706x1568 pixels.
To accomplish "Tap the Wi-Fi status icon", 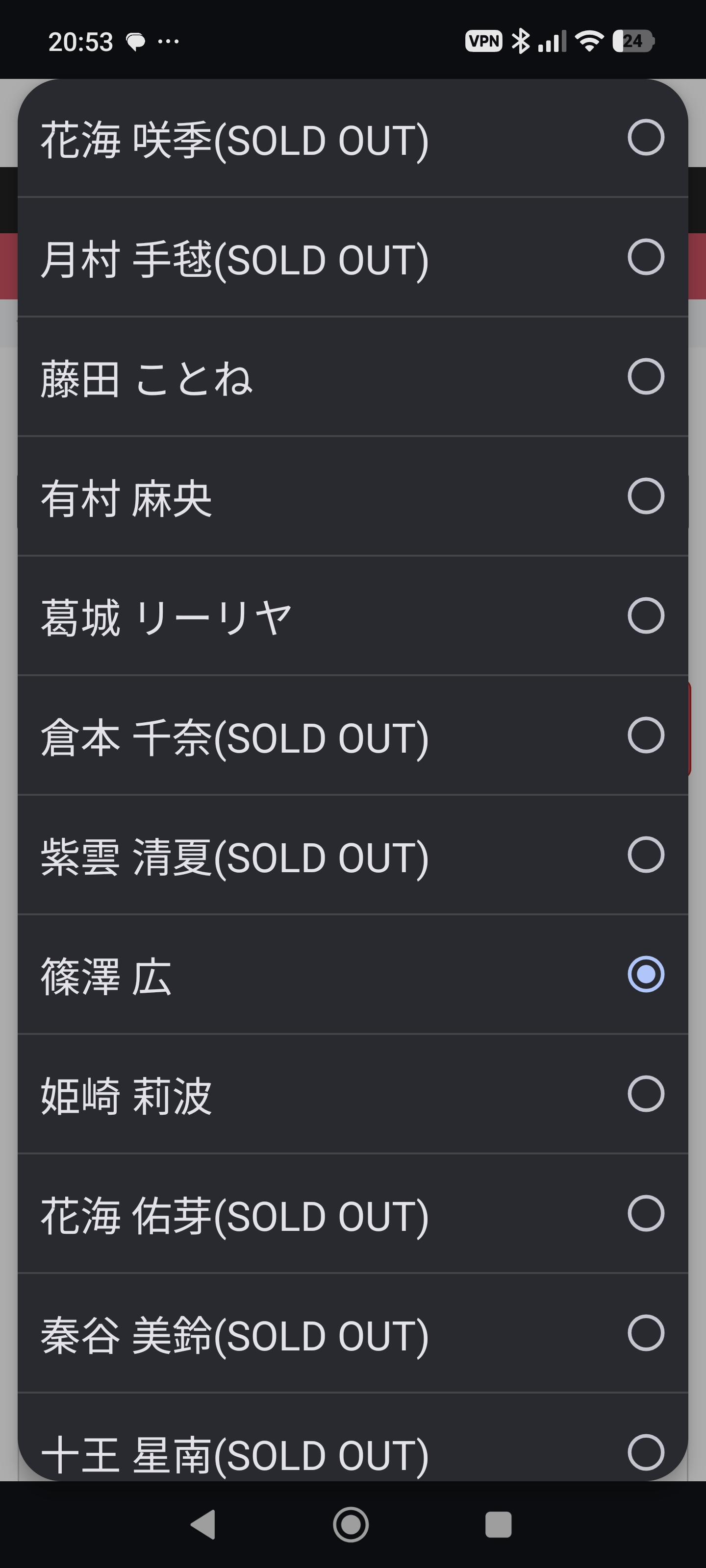I will [x=589, y=41].
